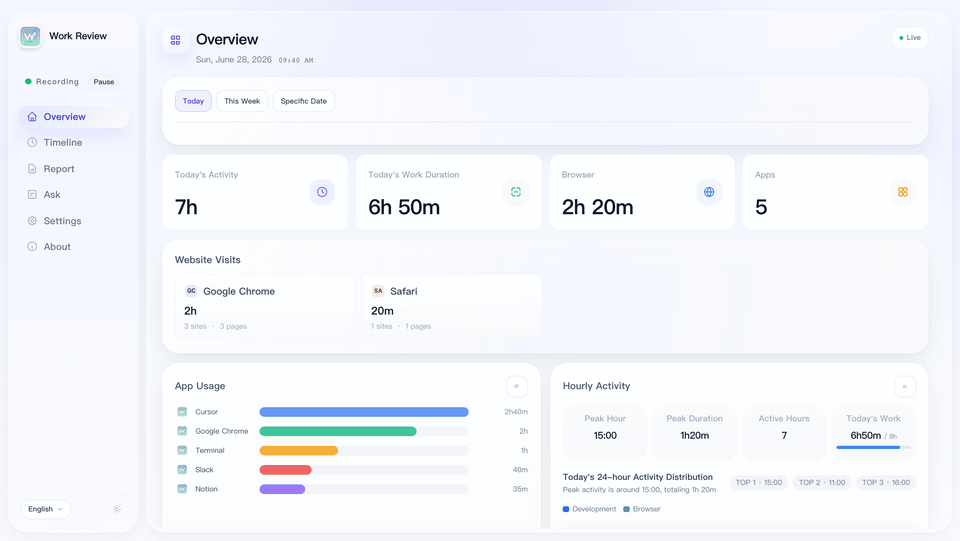Pause the recording
This screenshot has width=960, height=541.
103,81
